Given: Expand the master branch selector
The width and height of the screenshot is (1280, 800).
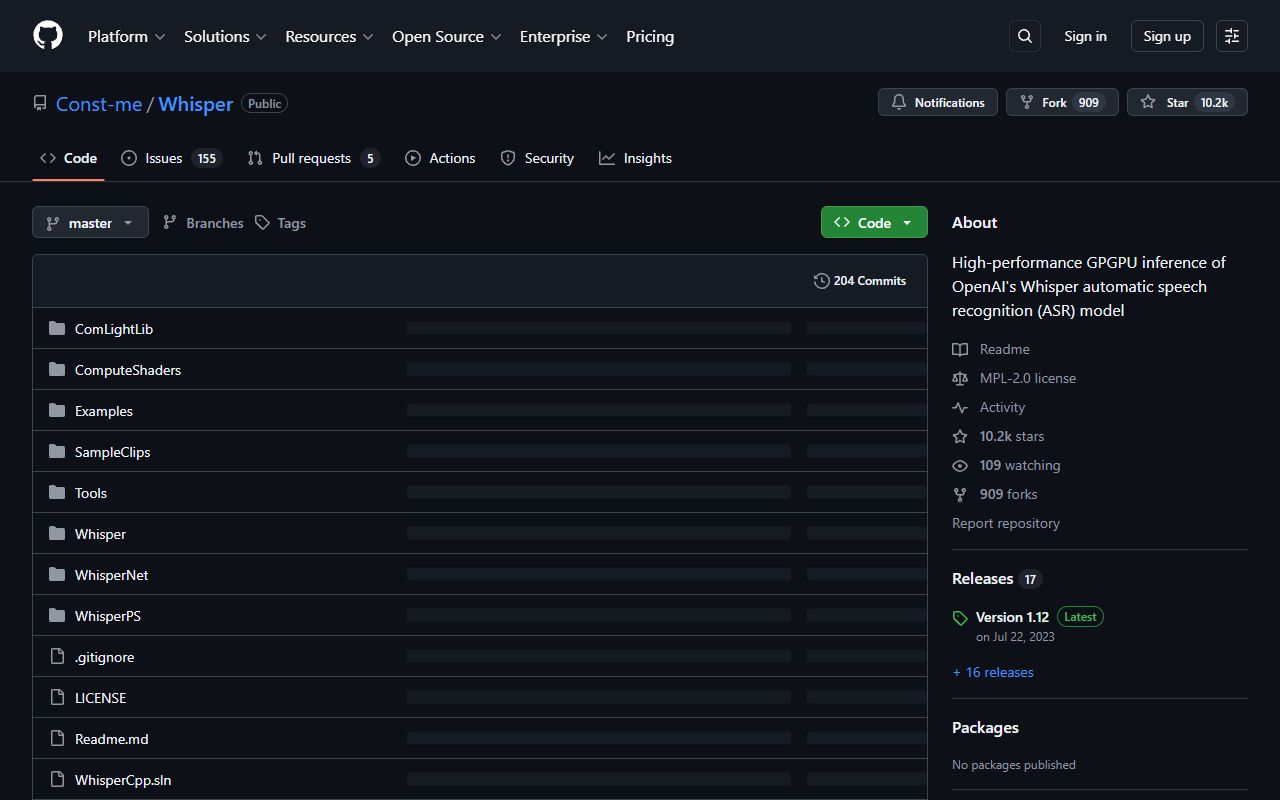Looking at the screenshot, I should tap(90, 222).
